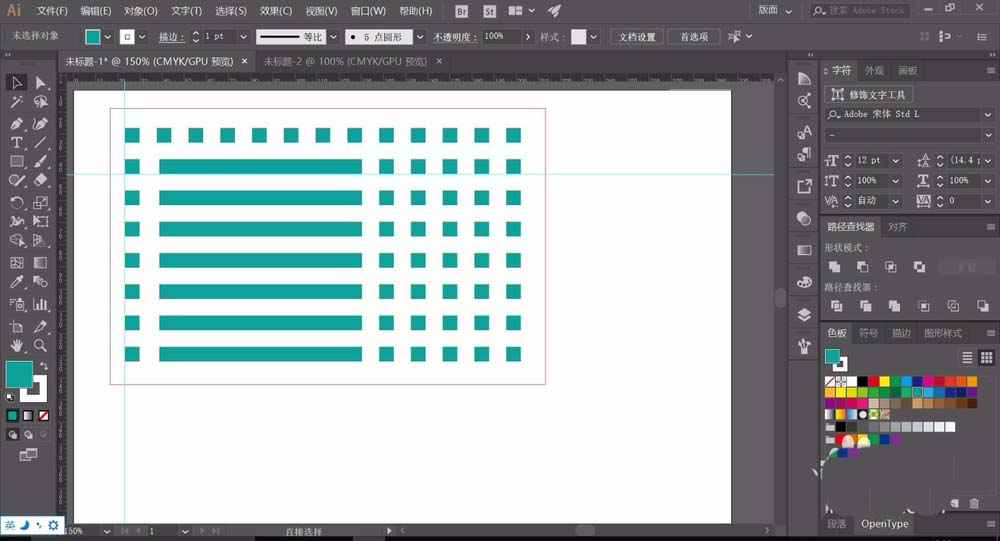The width and height of the screenshot is (1000, 541).
Task: Reset default fill and stroke
Action: (x=10, y=397)
